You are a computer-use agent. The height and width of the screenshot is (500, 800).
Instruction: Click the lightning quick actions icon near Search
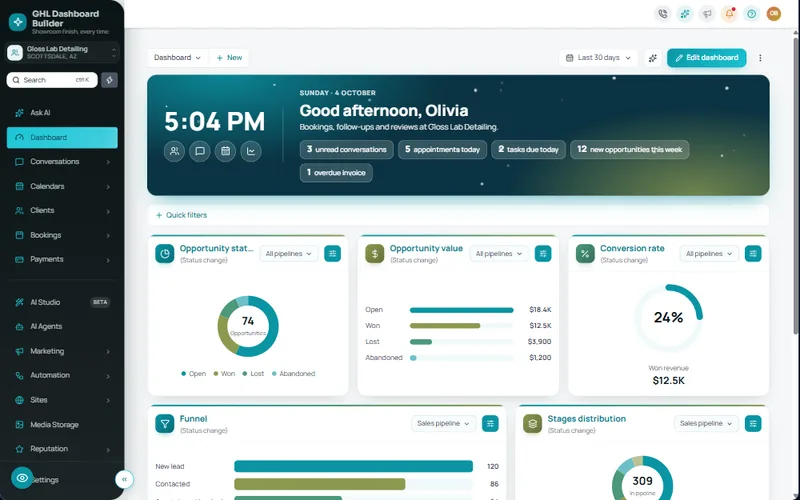[x=109, y=80]
